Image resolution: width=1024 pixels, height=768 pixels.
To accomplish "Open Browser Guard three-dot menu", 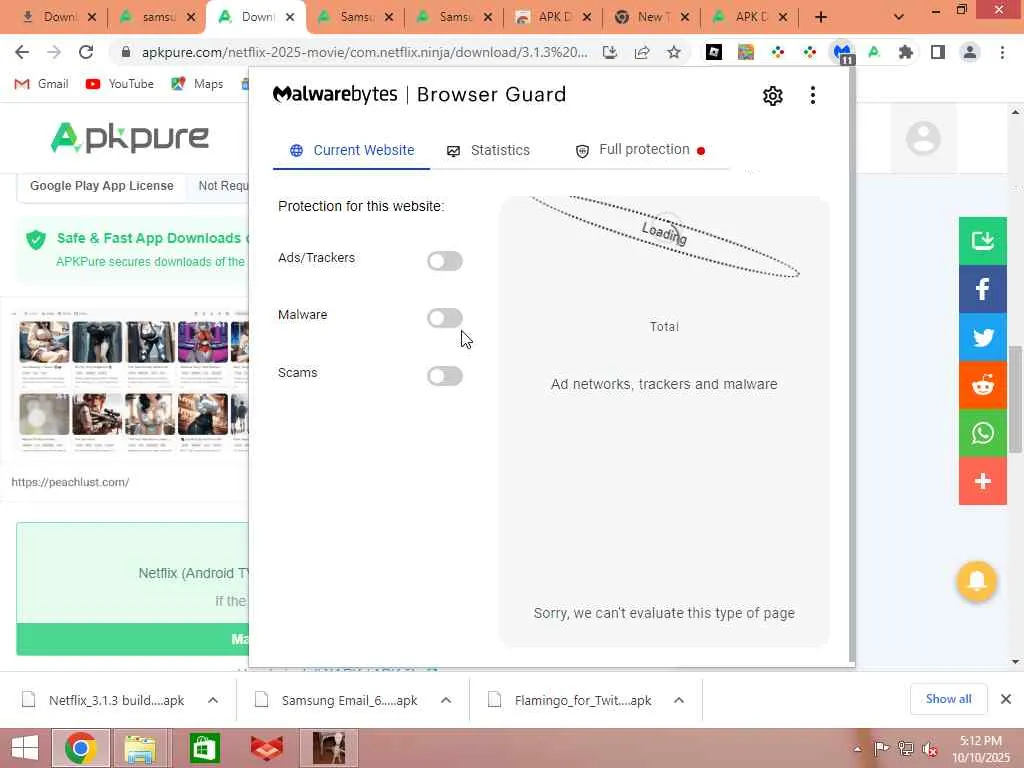I will point(812,95).
